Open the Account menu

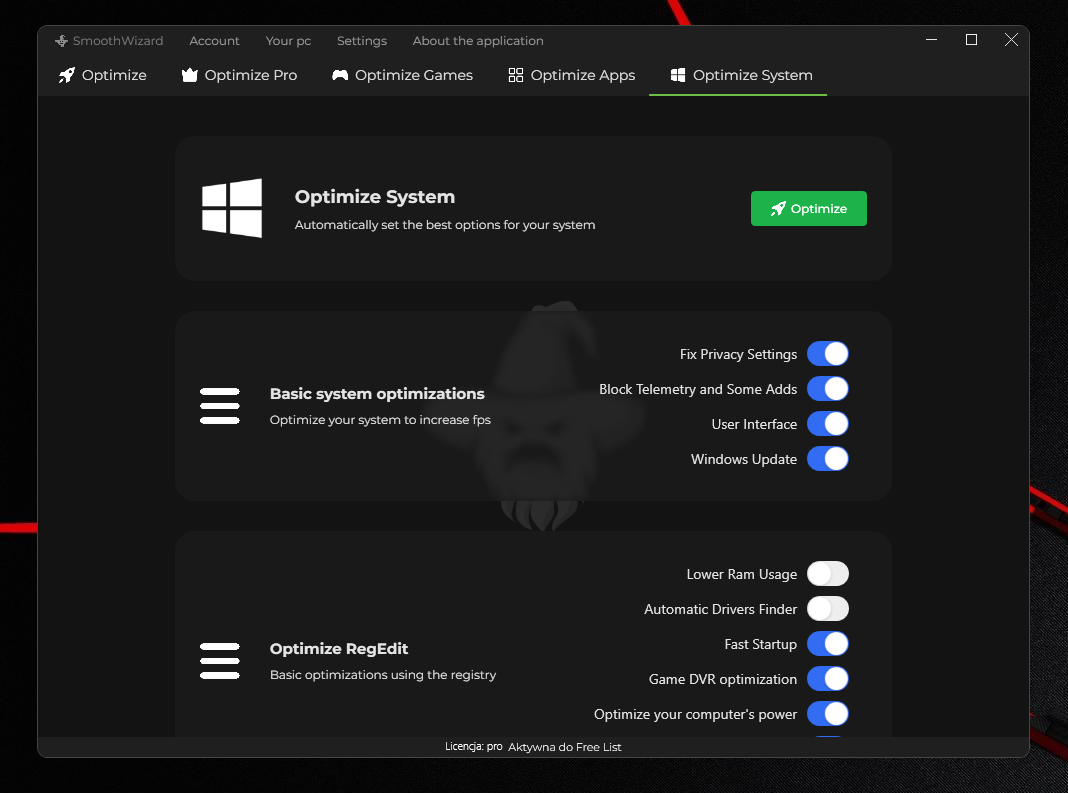pyautogui.click(x=213, y=40)
